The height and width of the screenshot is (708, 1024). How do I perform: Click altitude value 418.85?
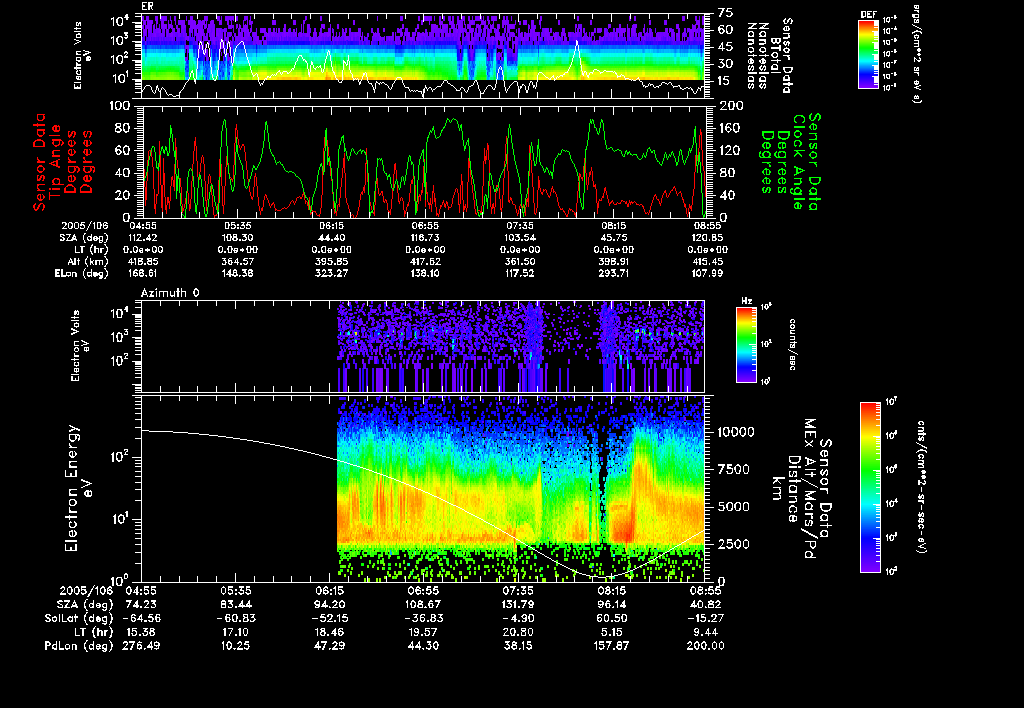(144, 261)
